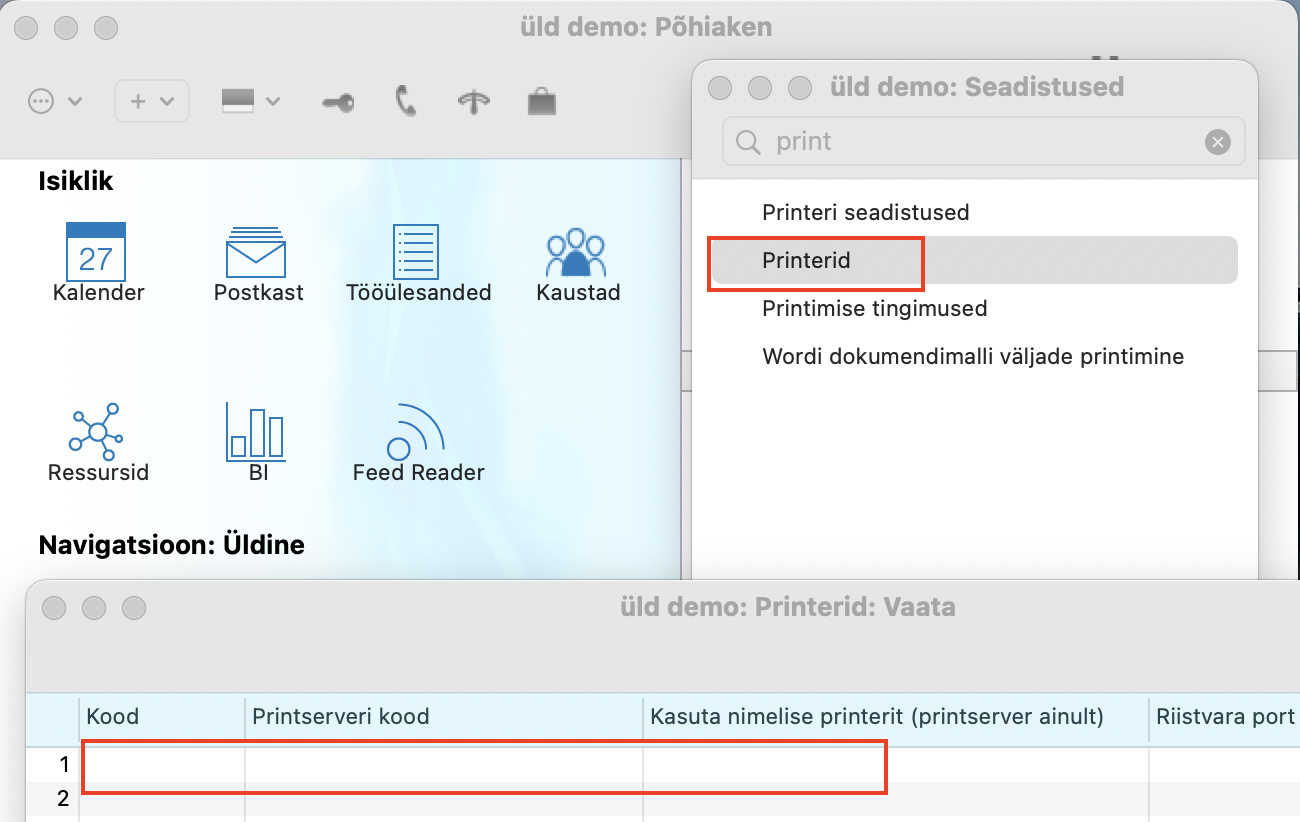Open the Ressursid icon
1300x822 pixels.
(x=97, y=433)
